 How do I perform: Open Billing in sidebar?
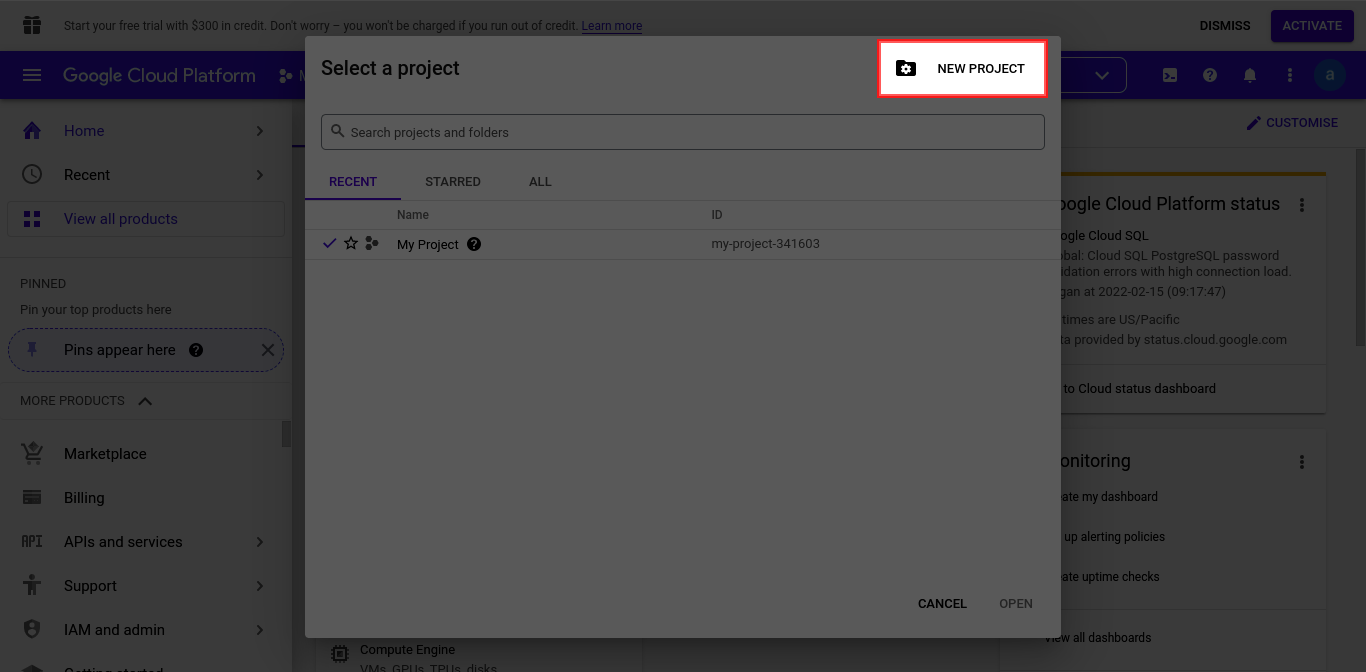tap(84, 498)
